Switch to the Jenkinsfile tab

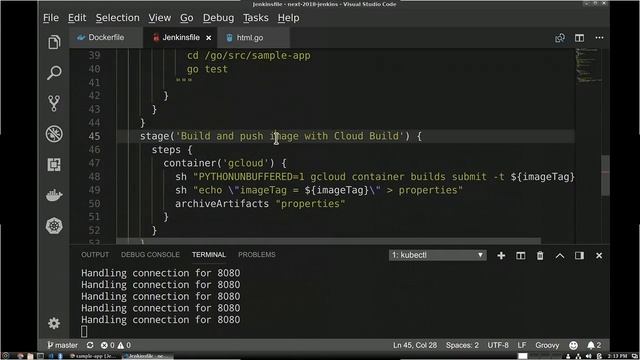(x=181, y=38)
